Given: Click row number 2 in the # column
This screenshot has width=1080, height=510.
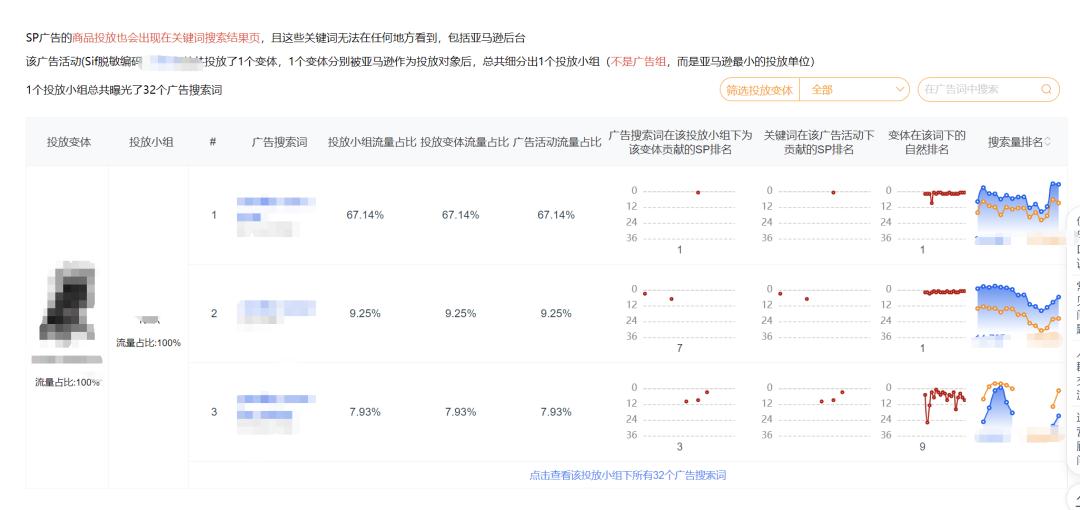Looking at the screenshot, I should (214, 314).
